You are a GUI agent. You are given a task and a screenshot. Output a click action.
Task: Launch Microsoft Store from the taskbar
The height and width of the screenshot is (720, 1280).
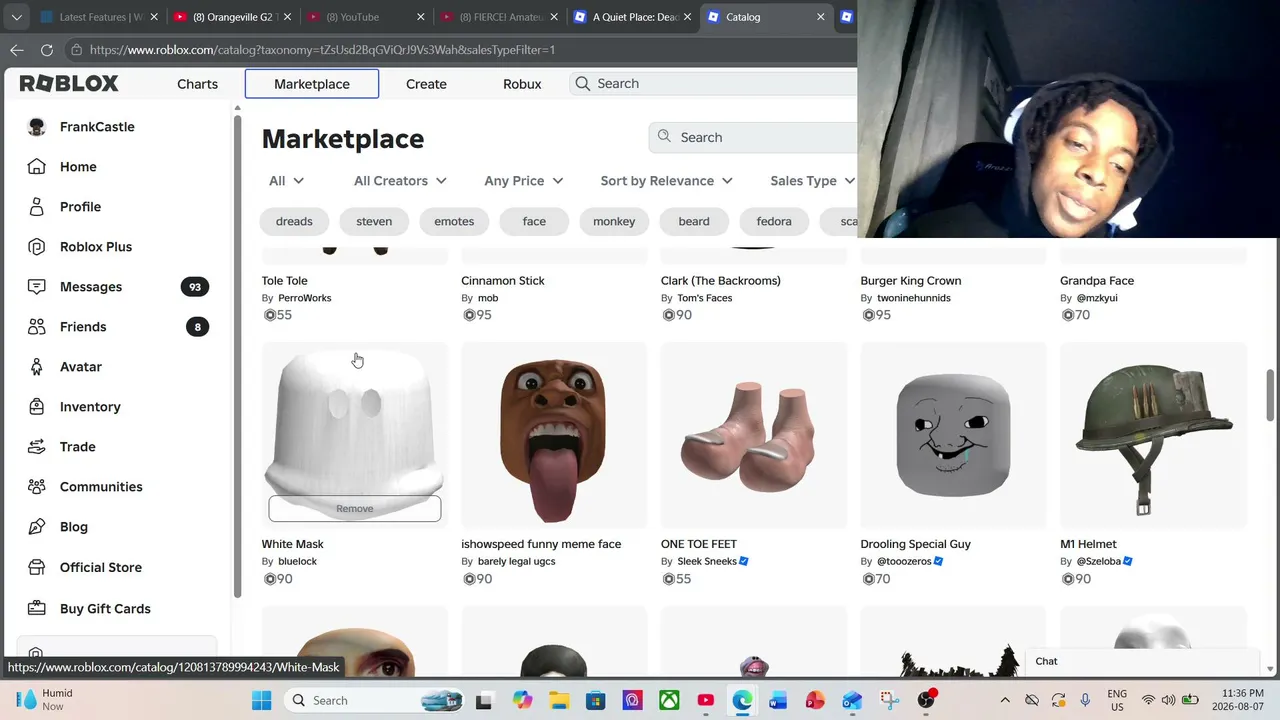[595, 700]
